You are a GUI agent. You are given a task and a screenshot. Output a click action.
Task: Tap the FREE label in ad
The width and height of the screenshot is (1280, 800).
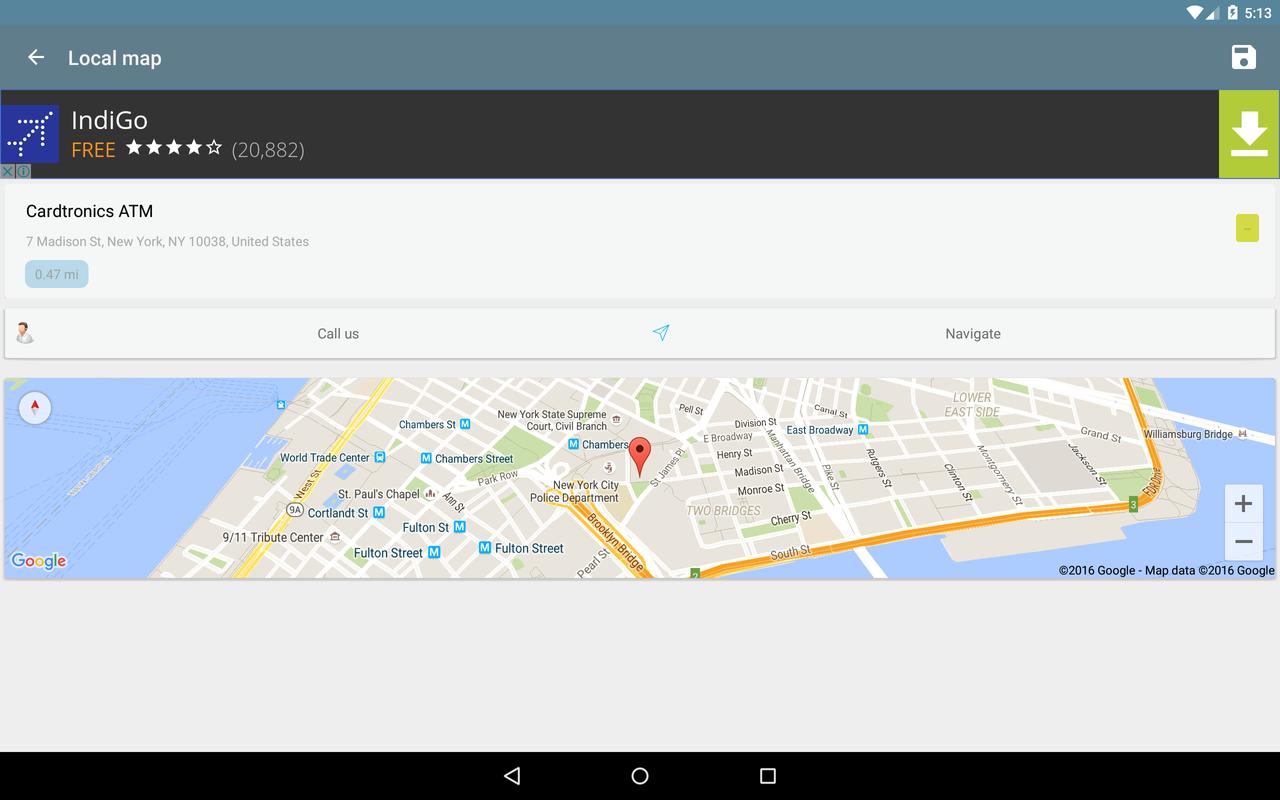pyautogui.click(x=93, y=150)
